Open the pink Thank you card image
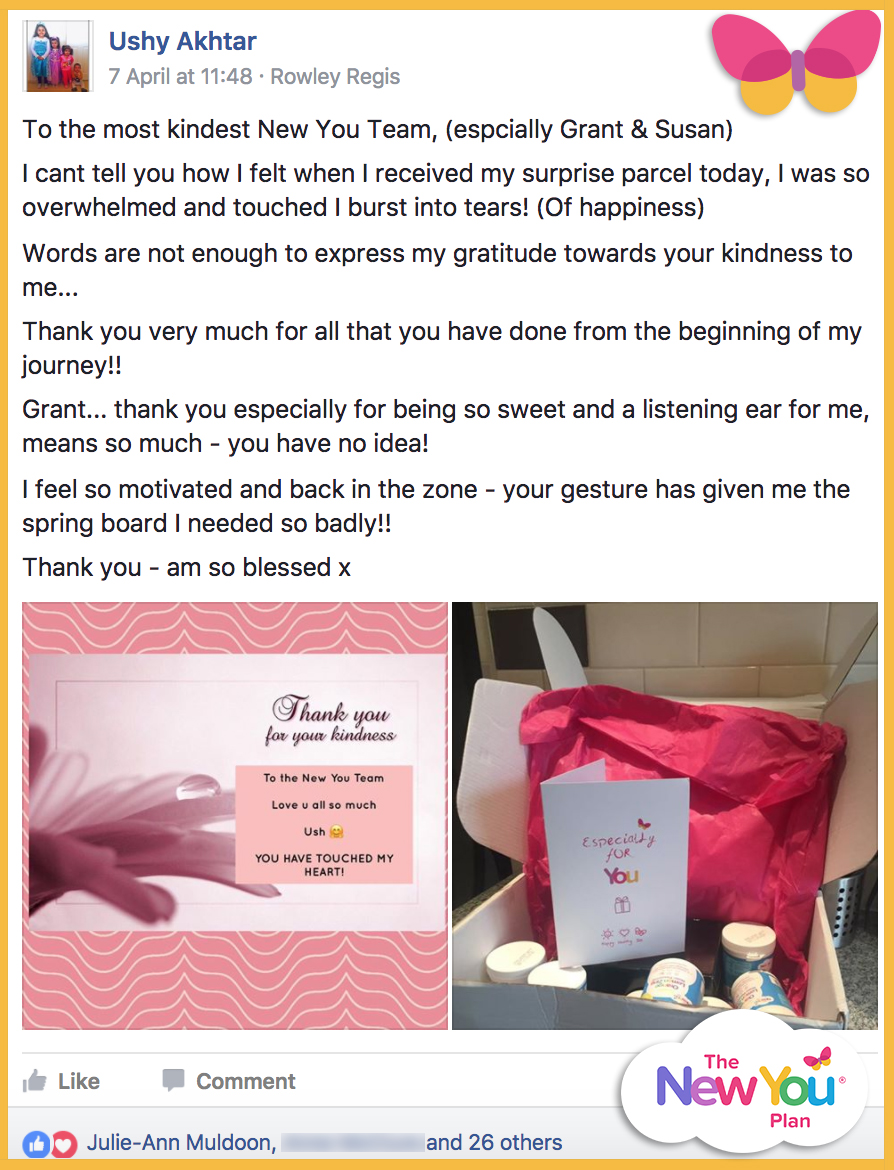Viewport: 894px width, 1170px height. click(235, 816)
